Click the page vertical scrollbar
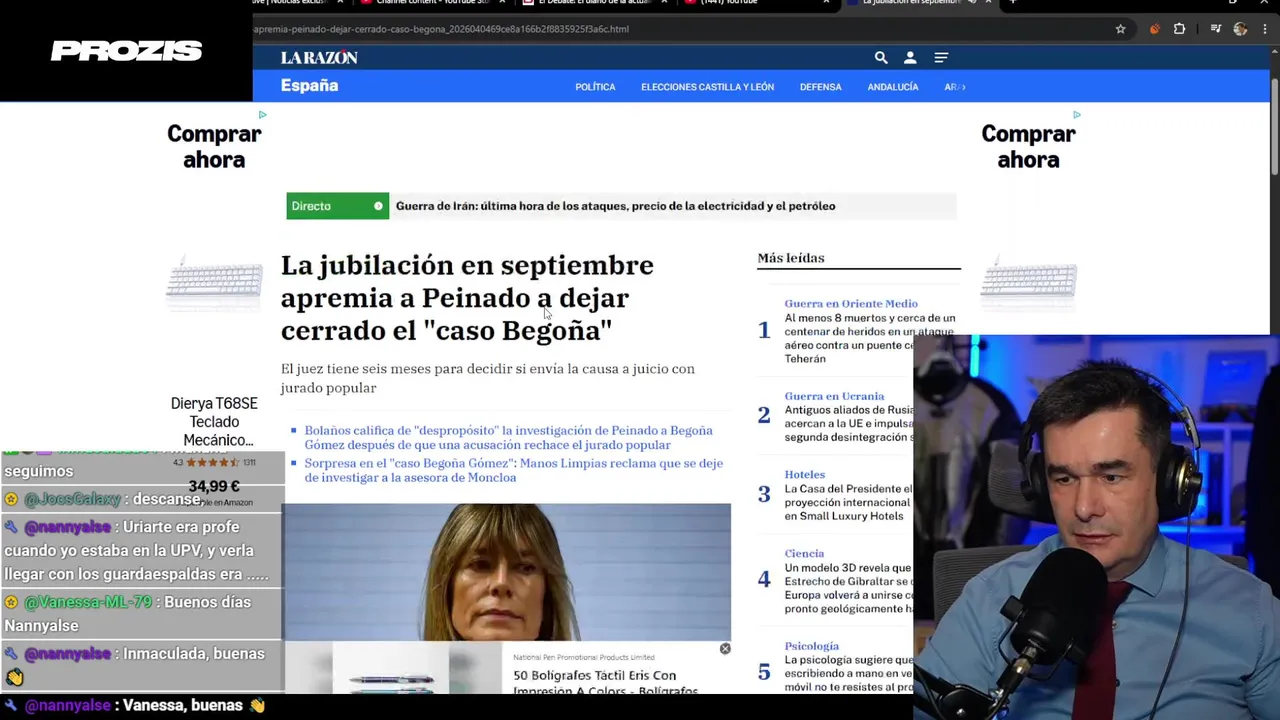Viewport: 1280px width, 720px height. [x=1274, y=125]
